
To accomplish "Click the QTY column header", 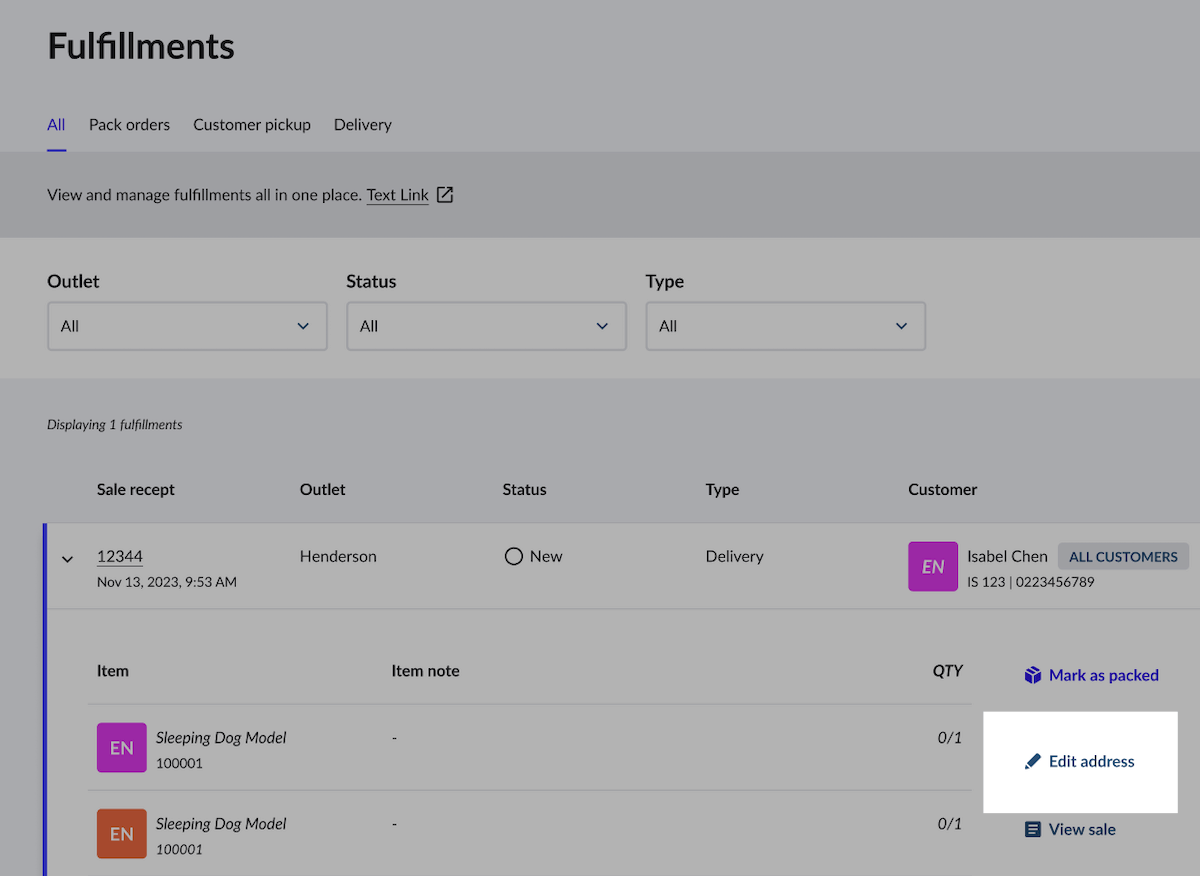I will click(947, 671).
